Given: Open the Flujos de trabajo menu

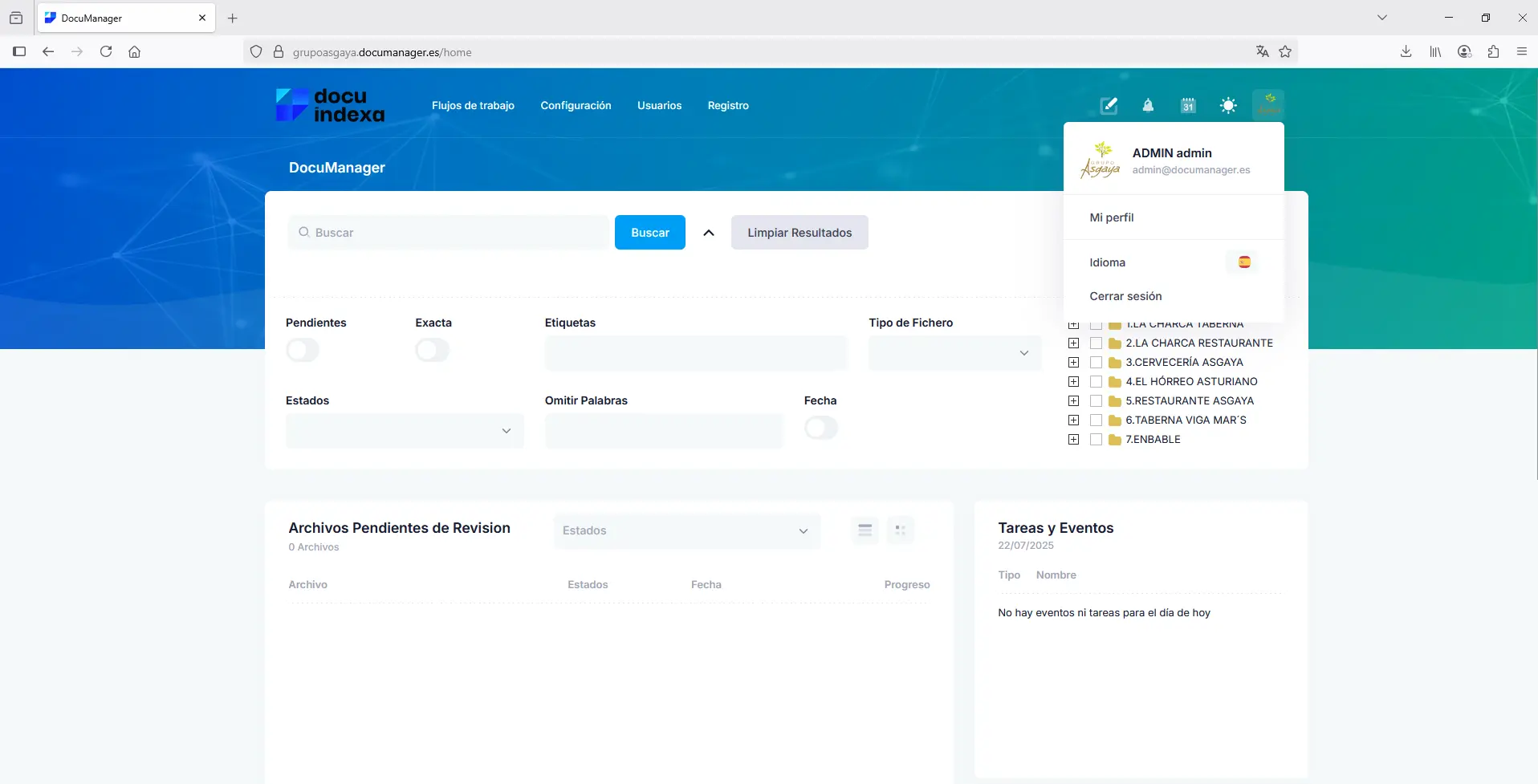Looking at the screenshot, I should pyautogui.click(x=473, y=106).
